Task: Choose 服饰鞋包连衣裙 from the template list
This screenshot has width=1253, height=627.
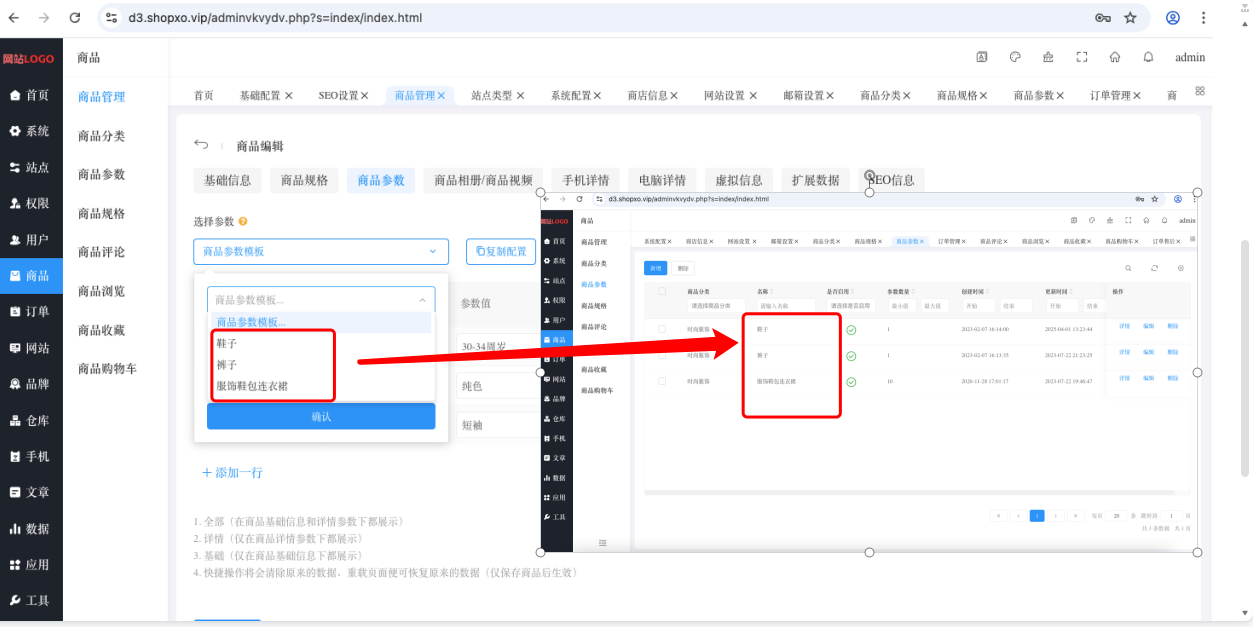Action: [321, 386]
